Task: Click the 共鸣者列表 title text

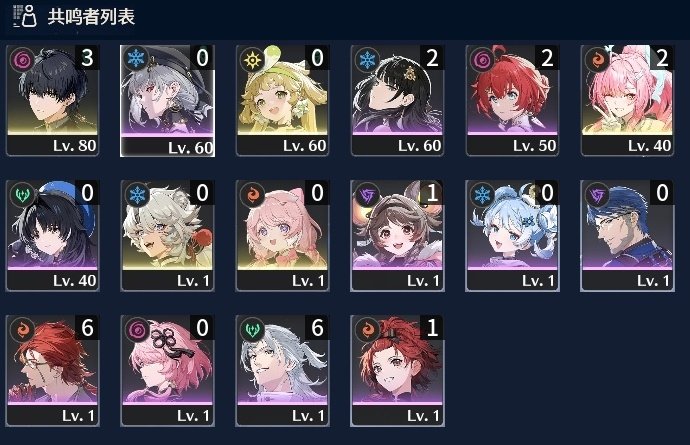Action: pos(91,17)
